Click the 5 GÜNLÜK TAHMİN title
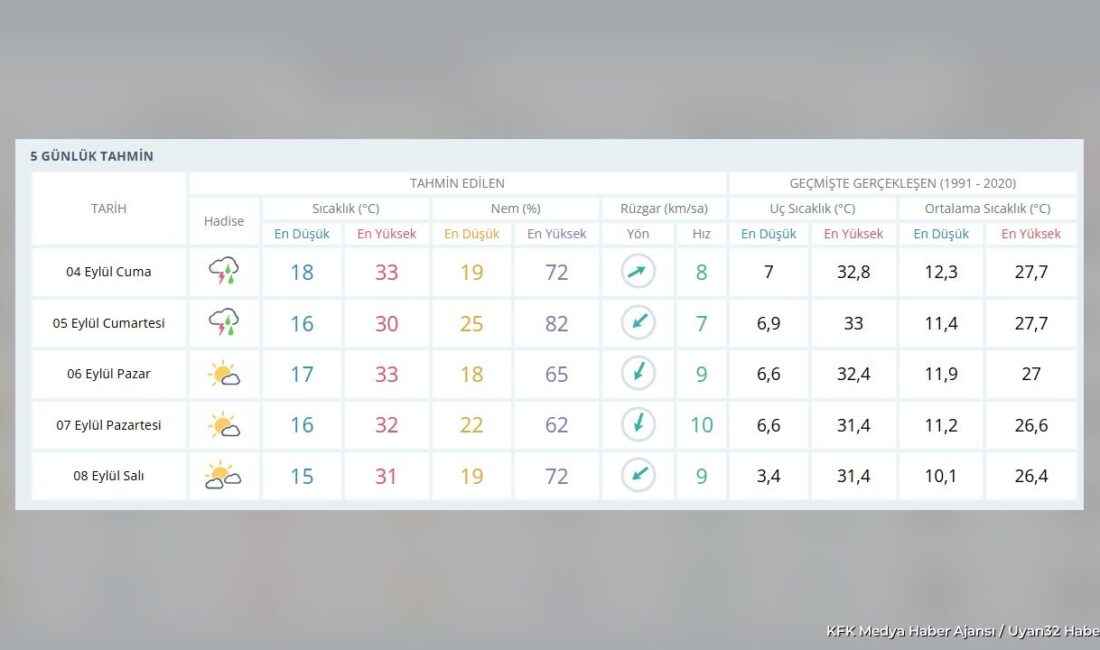This screenshot has width=1100, height=650. point(91,156)
